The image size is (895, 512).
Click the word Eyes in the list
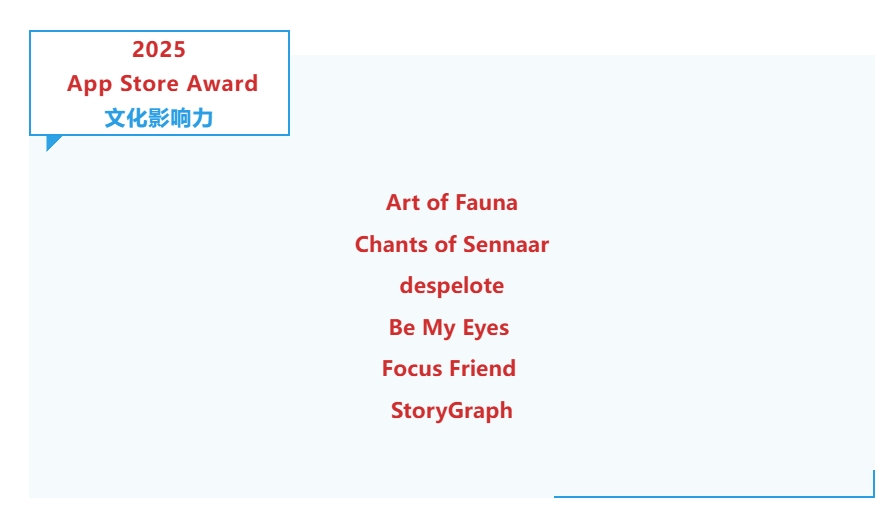pyautogui.click(x=485, y=328)
